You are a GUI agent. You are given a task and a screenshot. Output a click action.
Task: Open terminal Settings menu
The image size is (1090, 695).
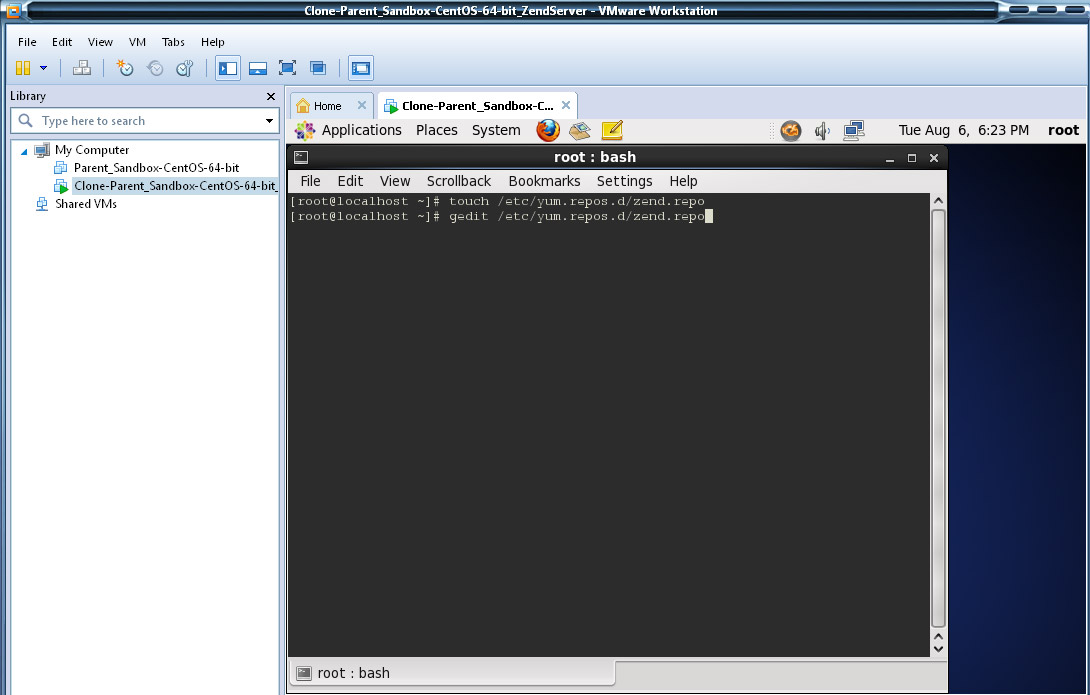click(x=624, y=181)
